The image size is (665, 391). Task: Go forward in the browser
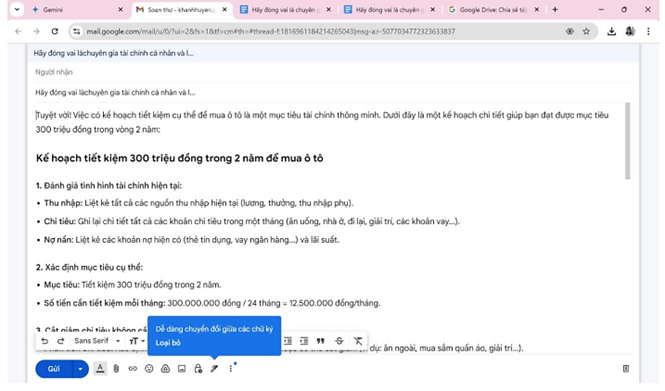[x=36, y=31]
